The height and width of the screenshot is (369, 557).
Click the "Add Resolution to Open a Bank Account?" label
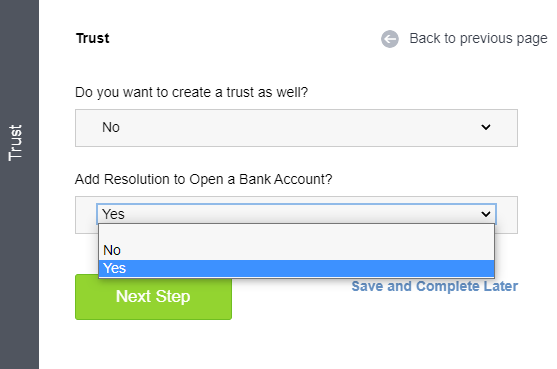pyautogui.click(x=204, y=179)
